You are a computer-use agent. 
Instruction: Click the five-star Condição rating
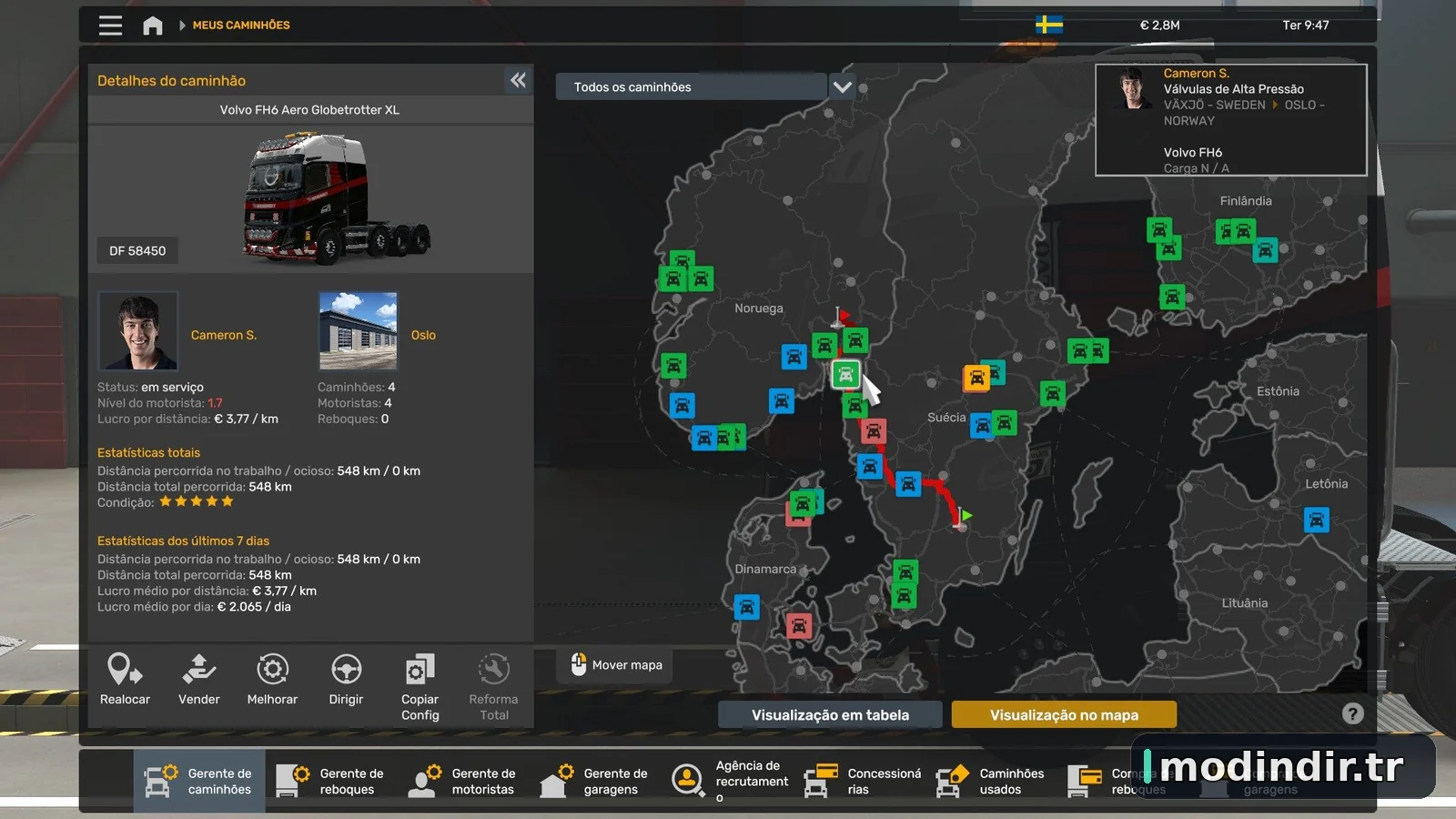point(197,501)
